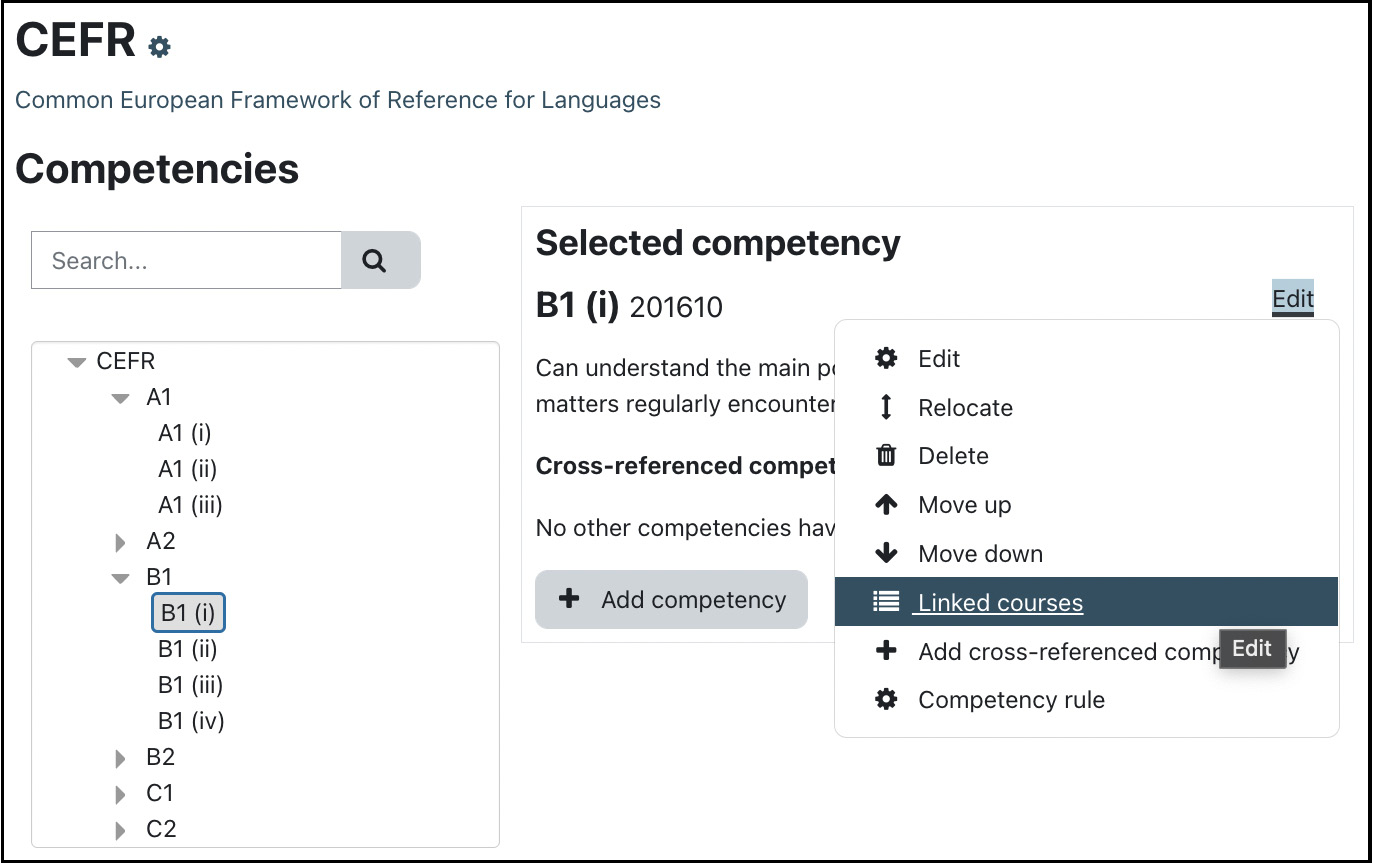
Task: Select the B1 (iv) competency
Action: pyautogui.click(x=191, y=721)
